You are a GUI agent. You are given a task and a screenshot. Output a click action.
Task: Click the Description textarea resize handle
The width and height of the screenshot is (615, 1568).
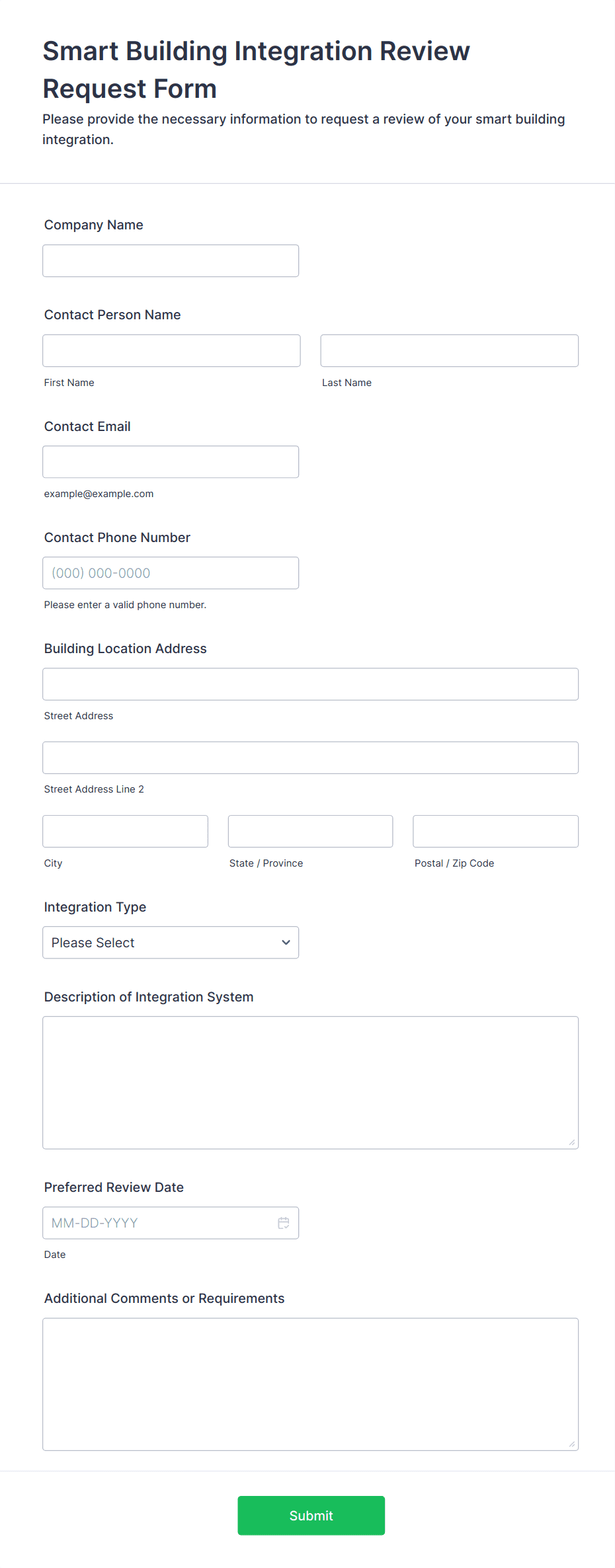coord(571,1143)
